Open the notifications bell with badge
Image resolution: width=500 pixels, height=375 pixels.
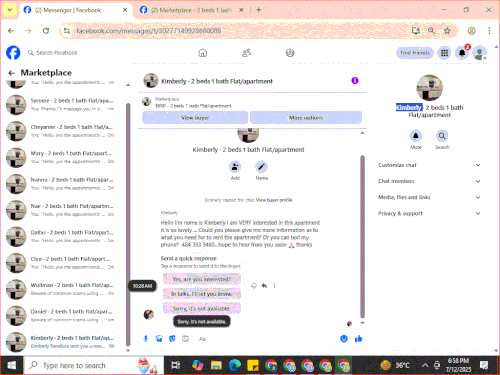462,53
